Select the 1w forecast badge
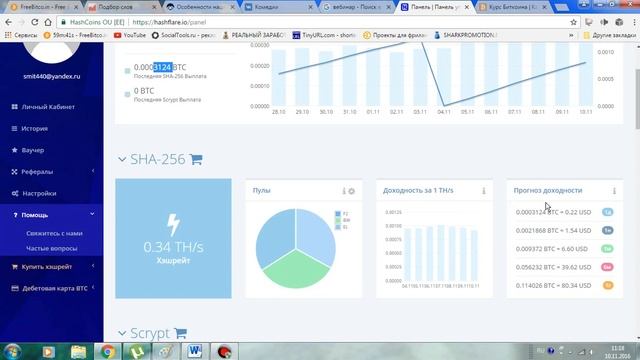This screenshot has width=640, height=360. point(607,231)
